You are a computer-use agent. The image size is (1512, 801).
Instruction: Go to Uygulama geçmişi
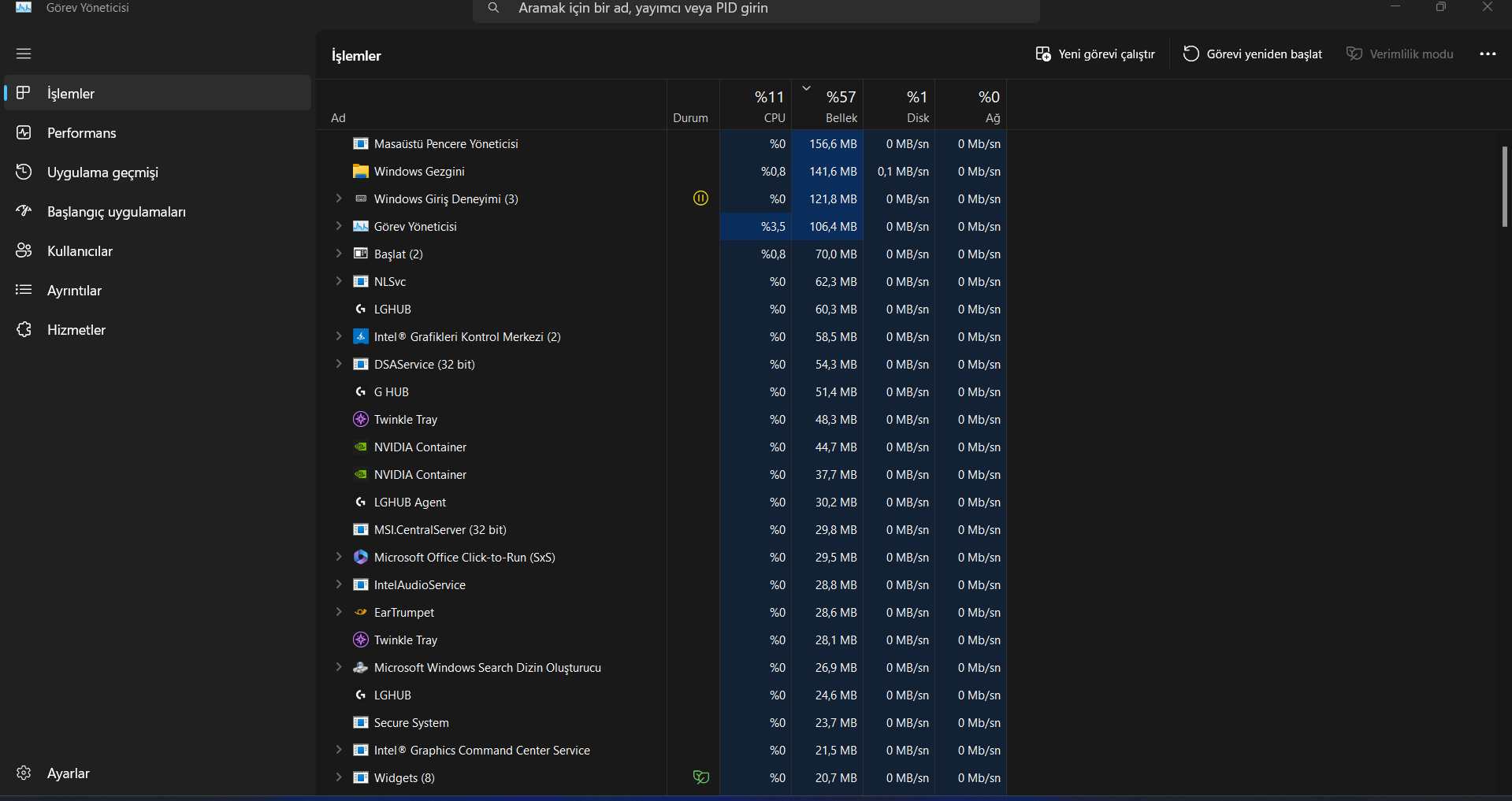point(158,172)
